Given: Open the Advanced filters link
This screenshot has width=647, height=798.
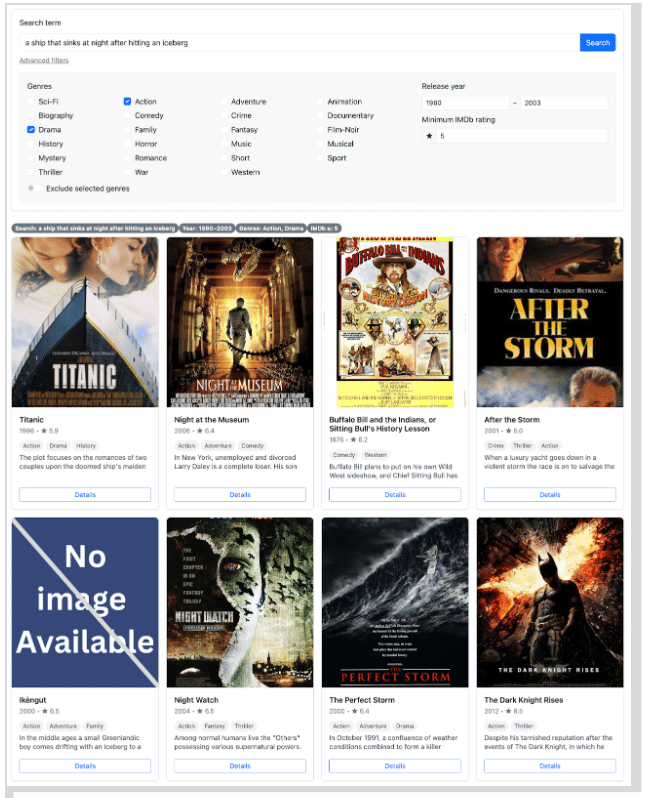Looking at the screenshot, I should point(44,61).
